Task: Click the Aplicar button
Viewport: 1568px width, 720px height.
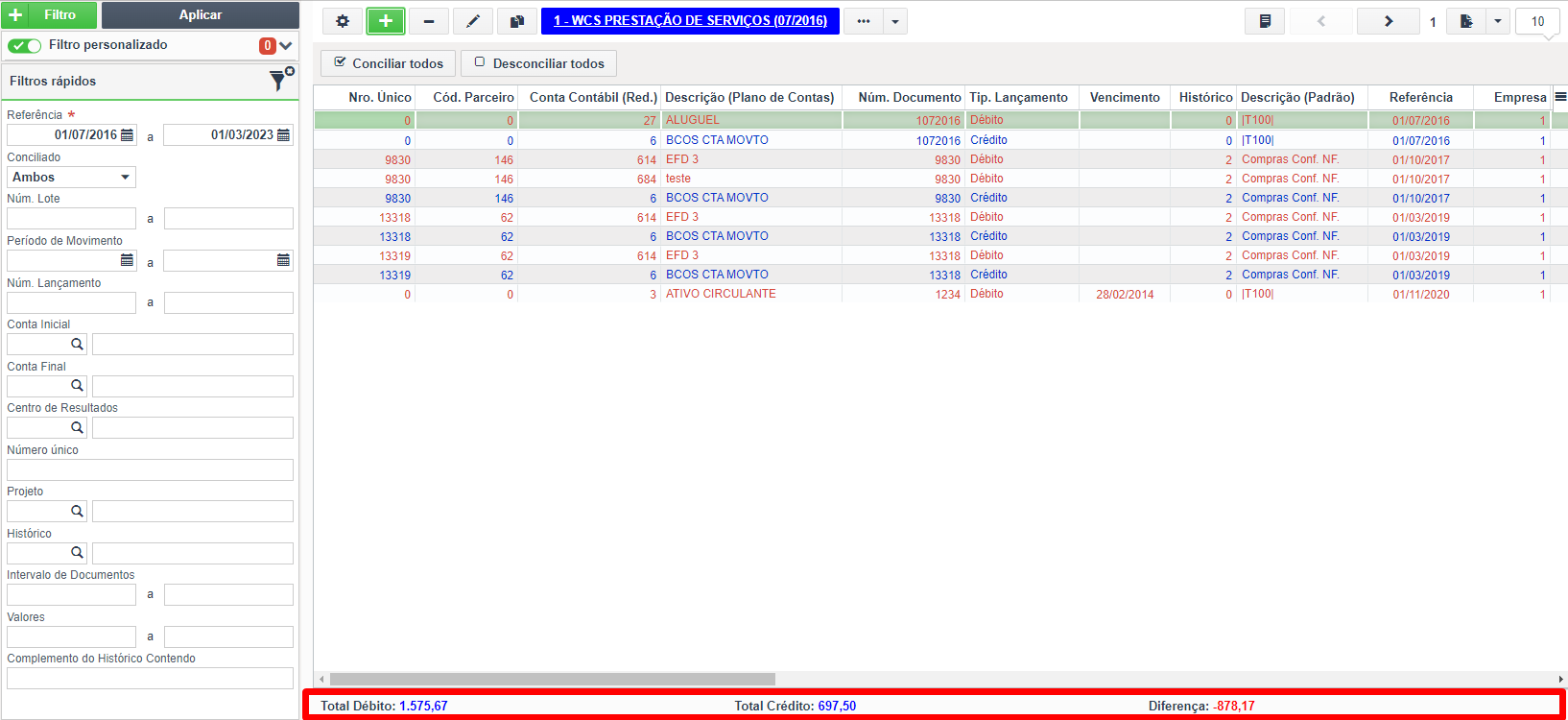Action: click(201, 14)
